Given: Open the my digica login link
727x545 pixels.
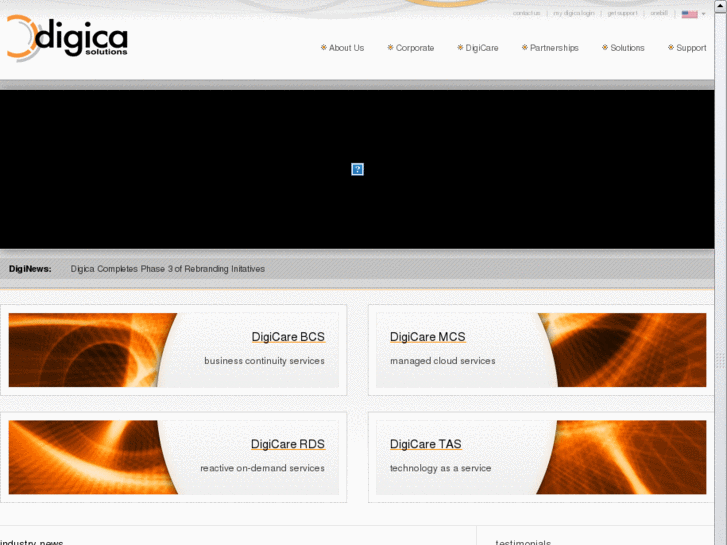Looking at the screenshot, I should (x=574, y=13).
